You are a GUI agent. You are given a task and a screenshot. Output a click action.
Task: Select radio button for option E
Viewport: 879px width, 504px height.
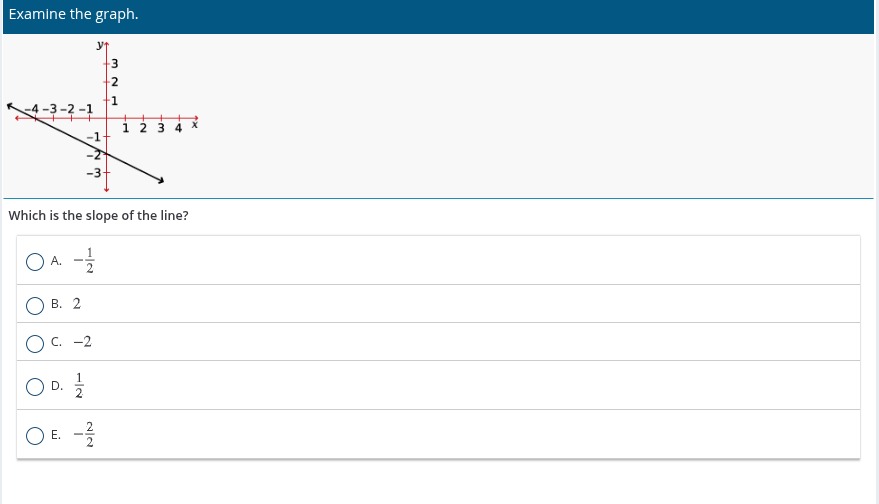click(35, 436)
